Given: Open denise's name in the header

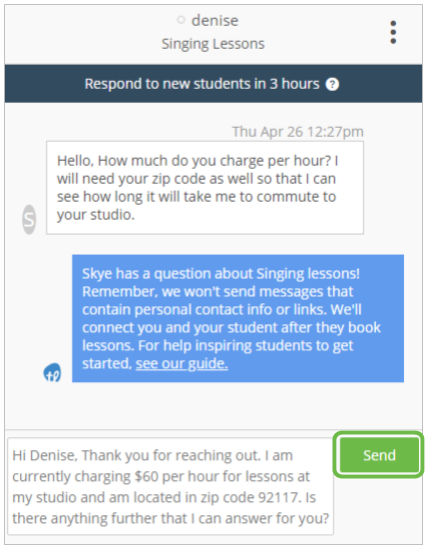Looking at the screenshot, I should tap(215, 21).
